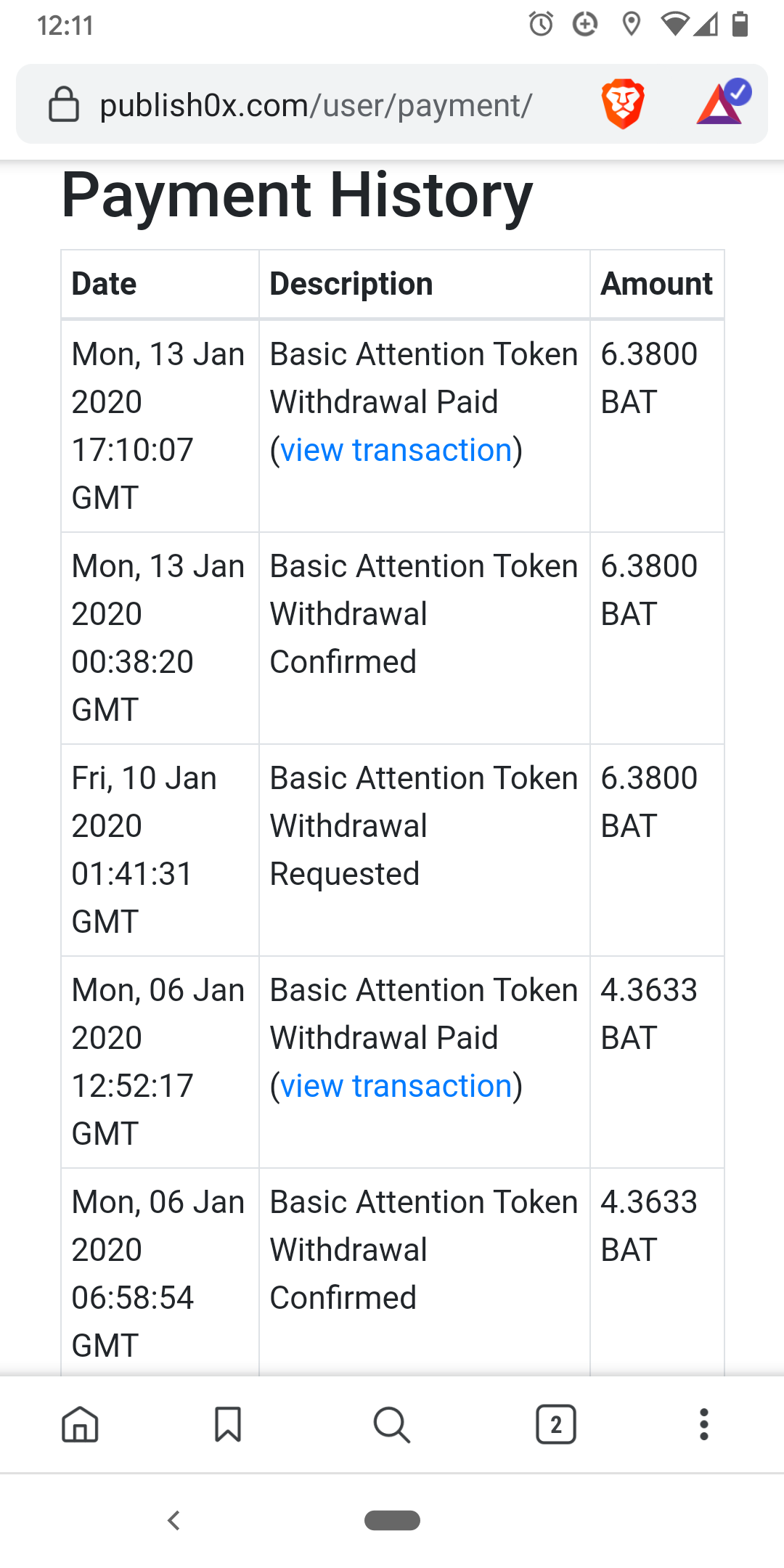Tap the battery icon in status bar
784x1568 pixels.
[740, 25]
